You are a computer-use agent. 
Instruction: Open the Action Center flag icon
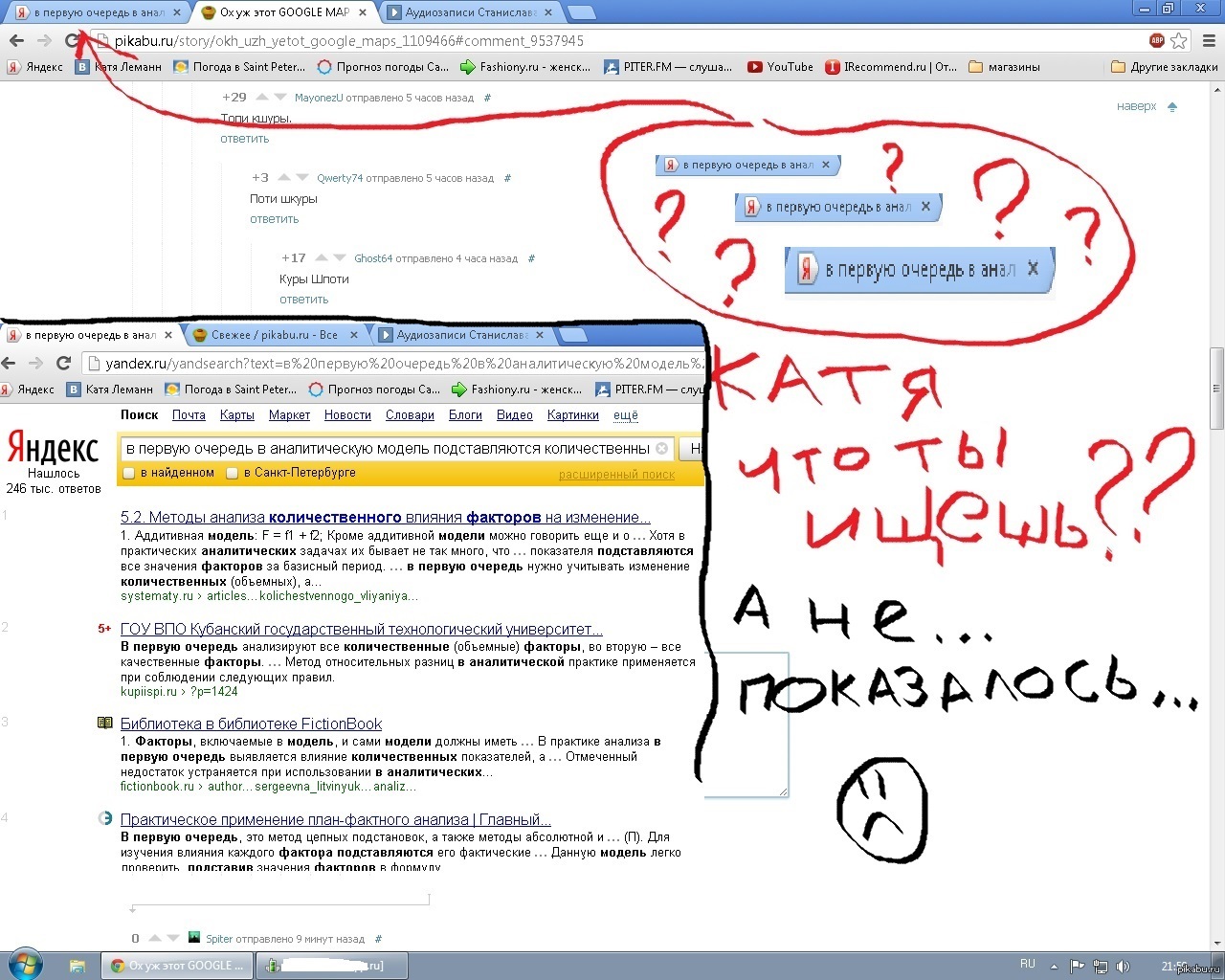click(x=1078, y=966)
